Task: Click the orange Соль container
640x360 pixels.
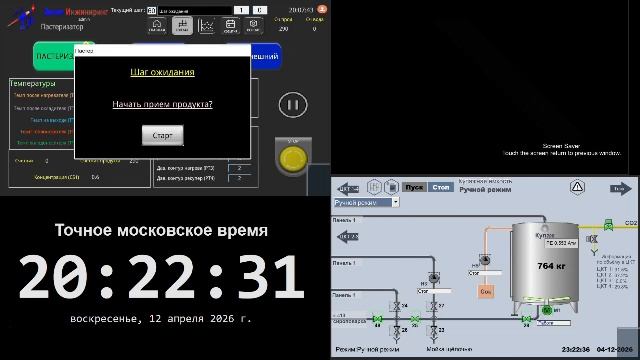Action: coord(486,291)
